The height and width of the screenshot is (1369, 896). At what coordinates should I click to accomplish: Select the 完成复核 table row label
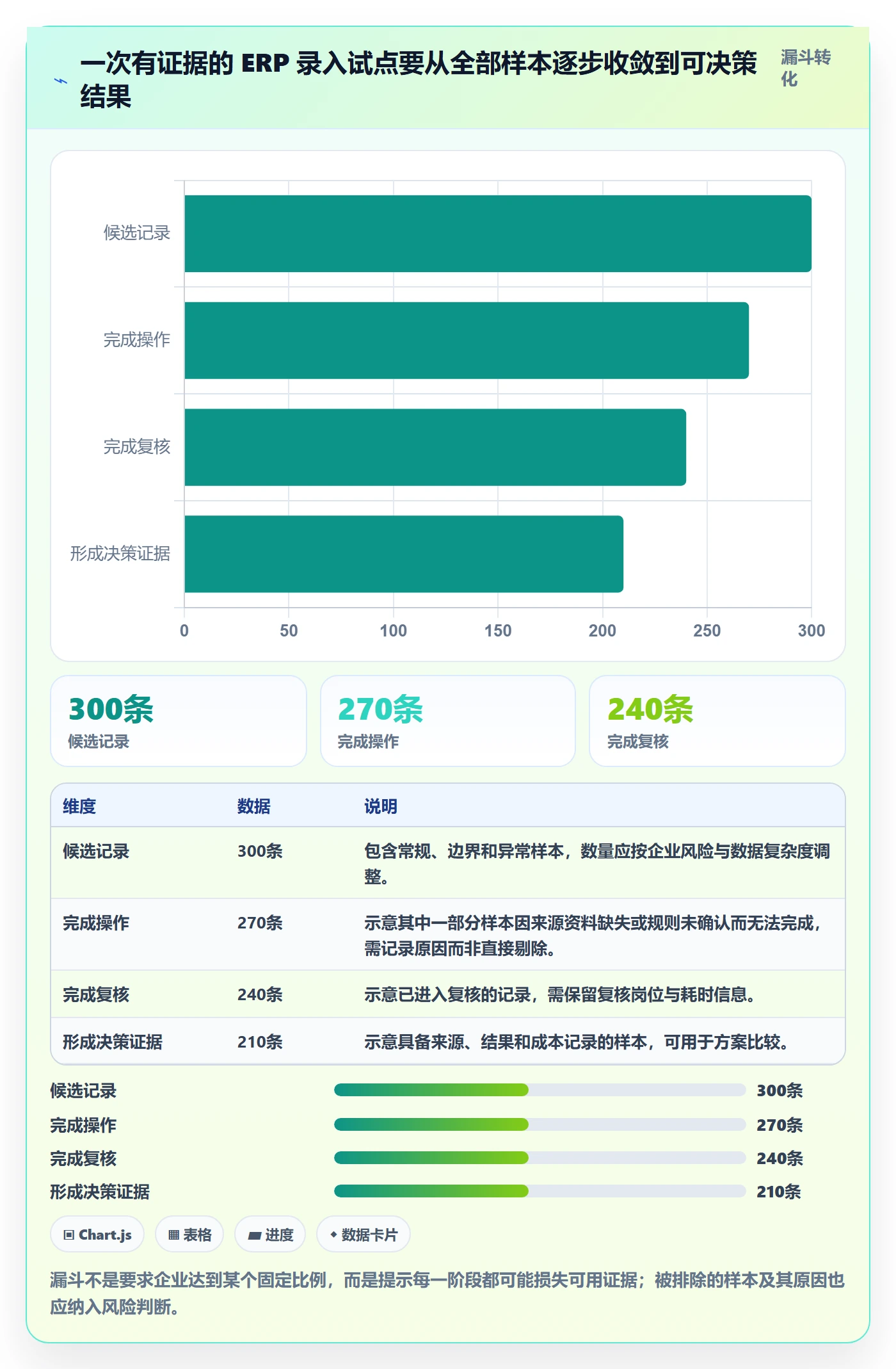(x=96, y=994)
